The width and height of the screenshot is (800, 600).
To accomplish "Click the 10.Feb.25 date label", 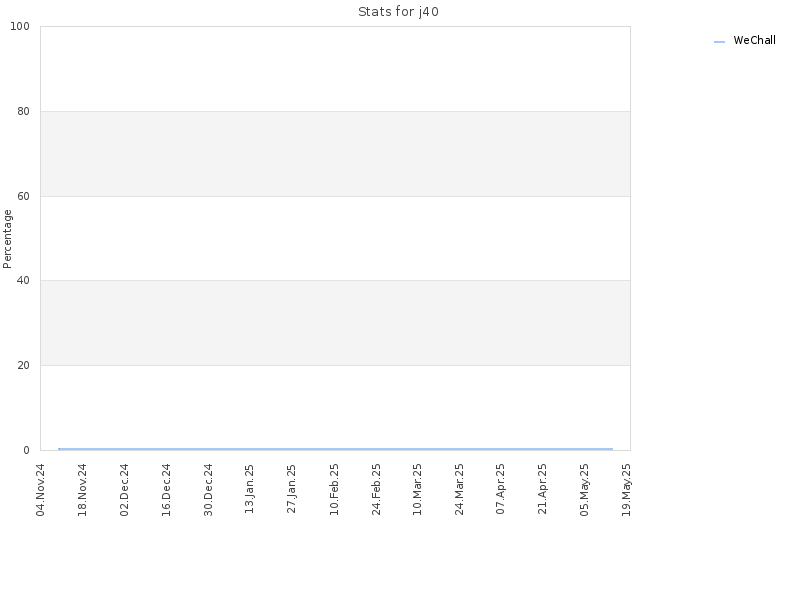I will 334,489.
